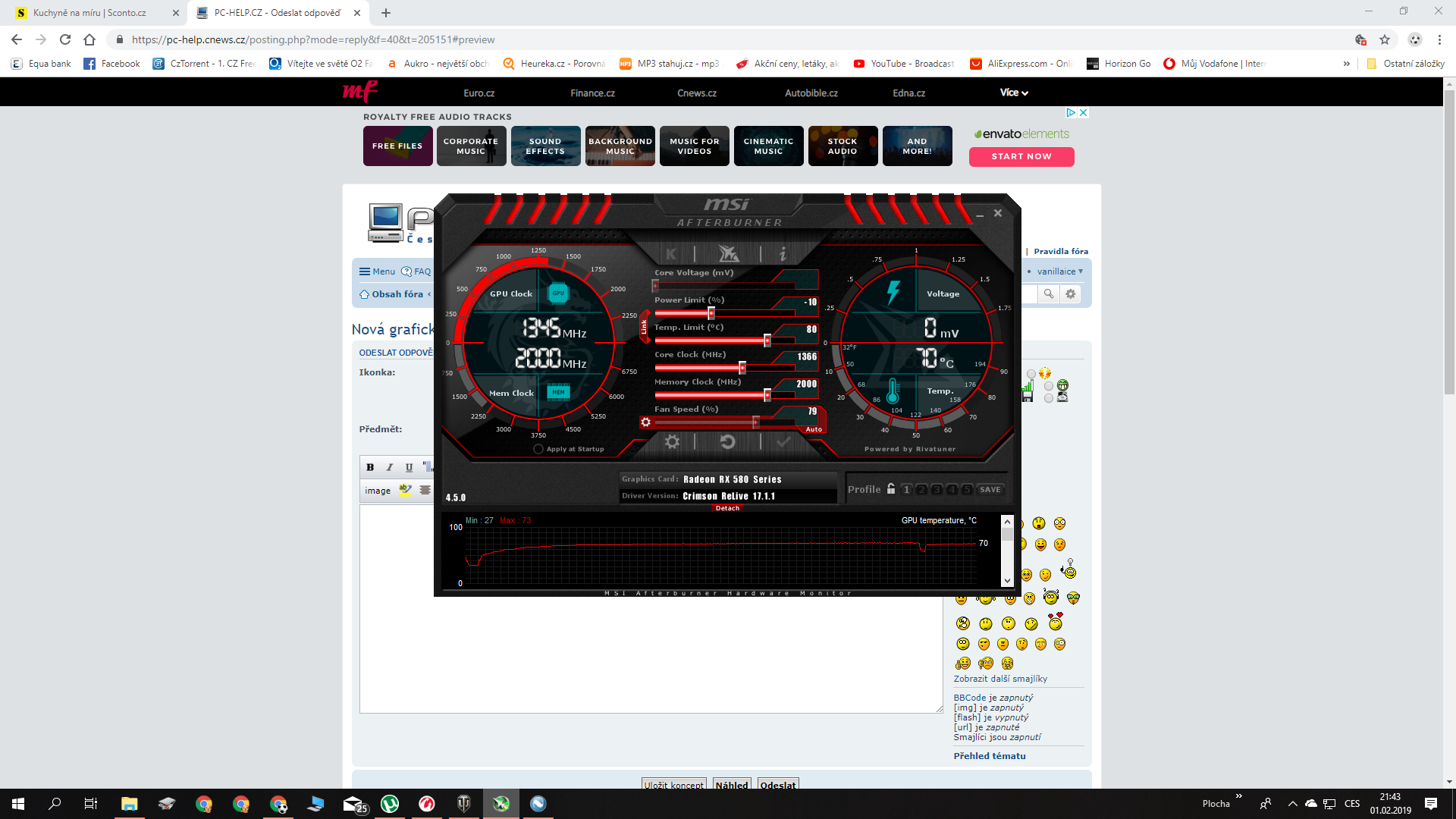
Task: Open Afterburner settings gear icon
Action: [x=672, y=442]
